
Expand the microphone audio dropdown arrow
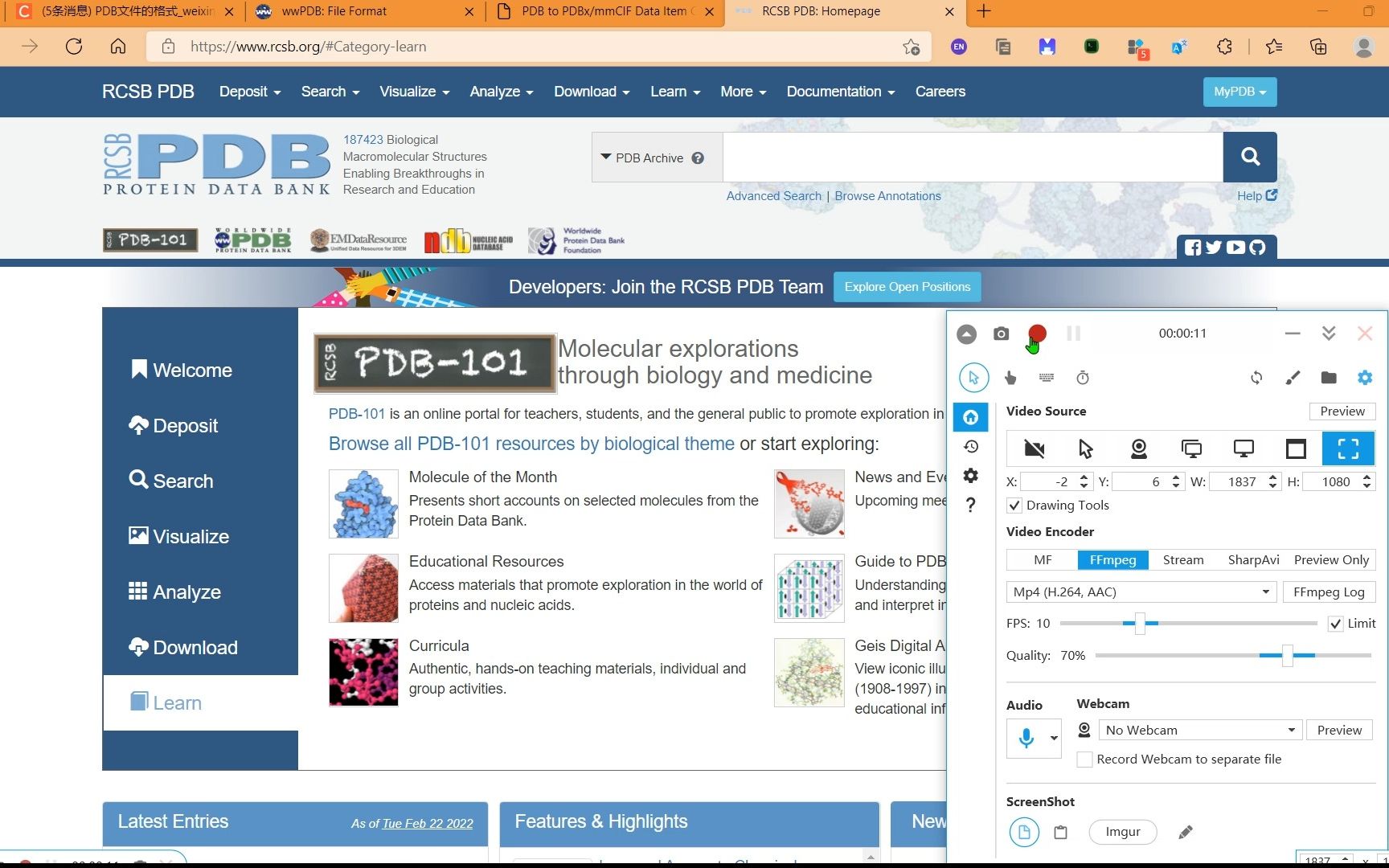point(1053,738)
